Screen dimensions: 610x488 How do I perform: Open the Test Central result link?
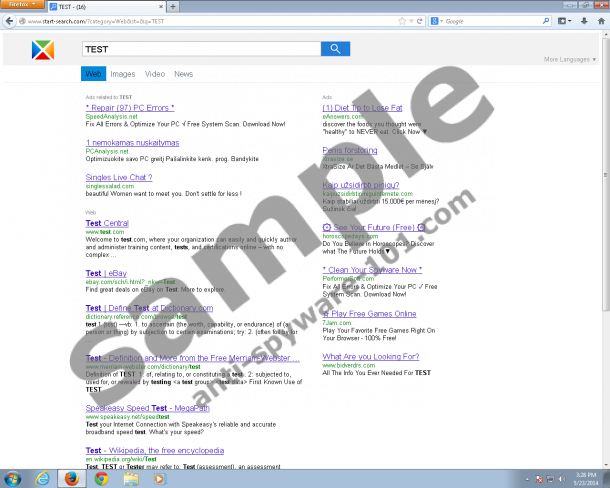coord(107,223)
